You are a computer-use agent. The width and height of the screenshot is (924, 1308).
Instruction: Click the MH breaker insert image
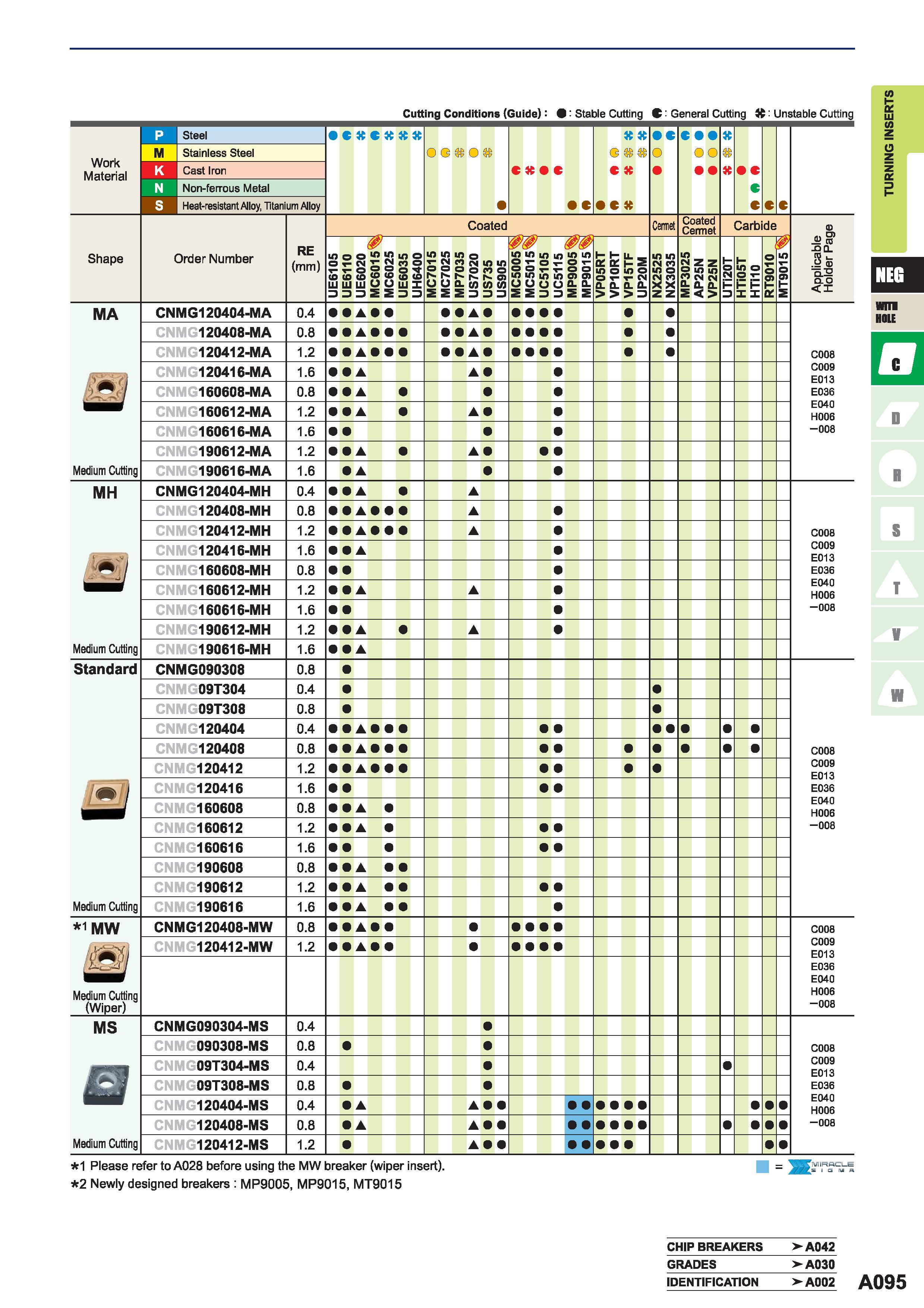(105, 571)
